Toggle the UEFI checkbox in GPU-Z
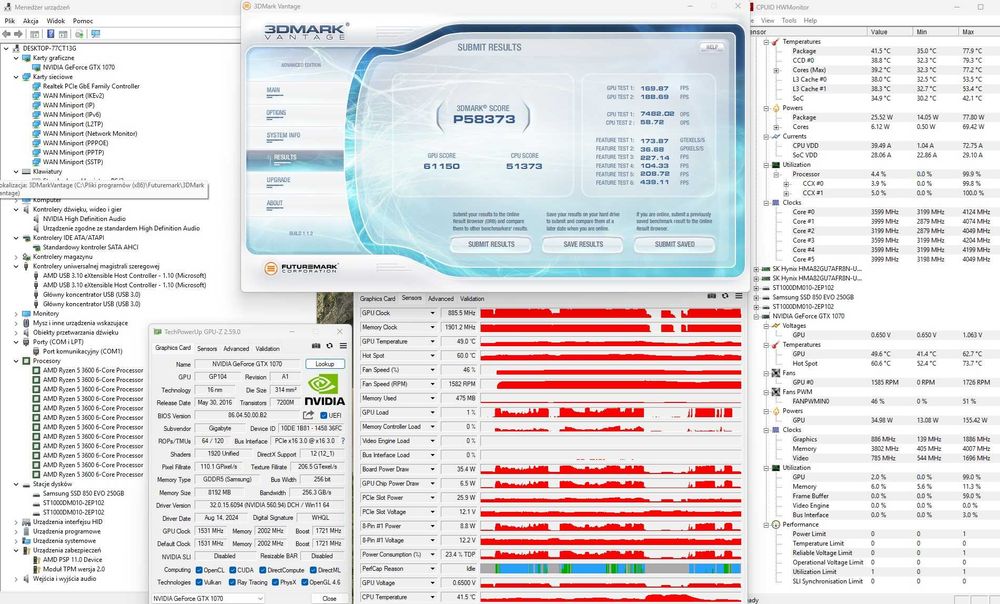1000x604 pixels. coord(324,415)
